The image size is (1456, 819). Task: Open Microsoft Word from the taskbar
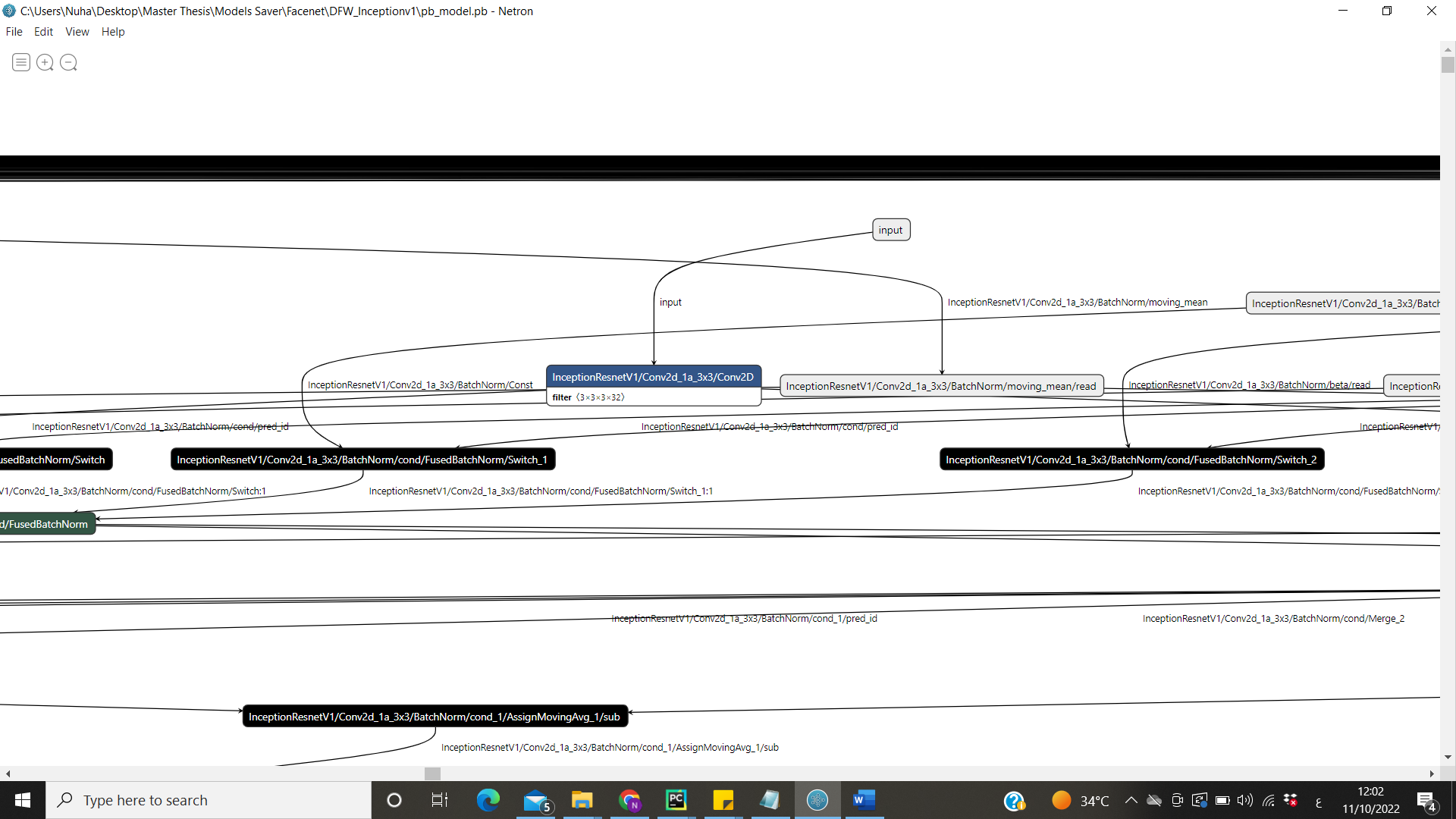tap(864, 800)
